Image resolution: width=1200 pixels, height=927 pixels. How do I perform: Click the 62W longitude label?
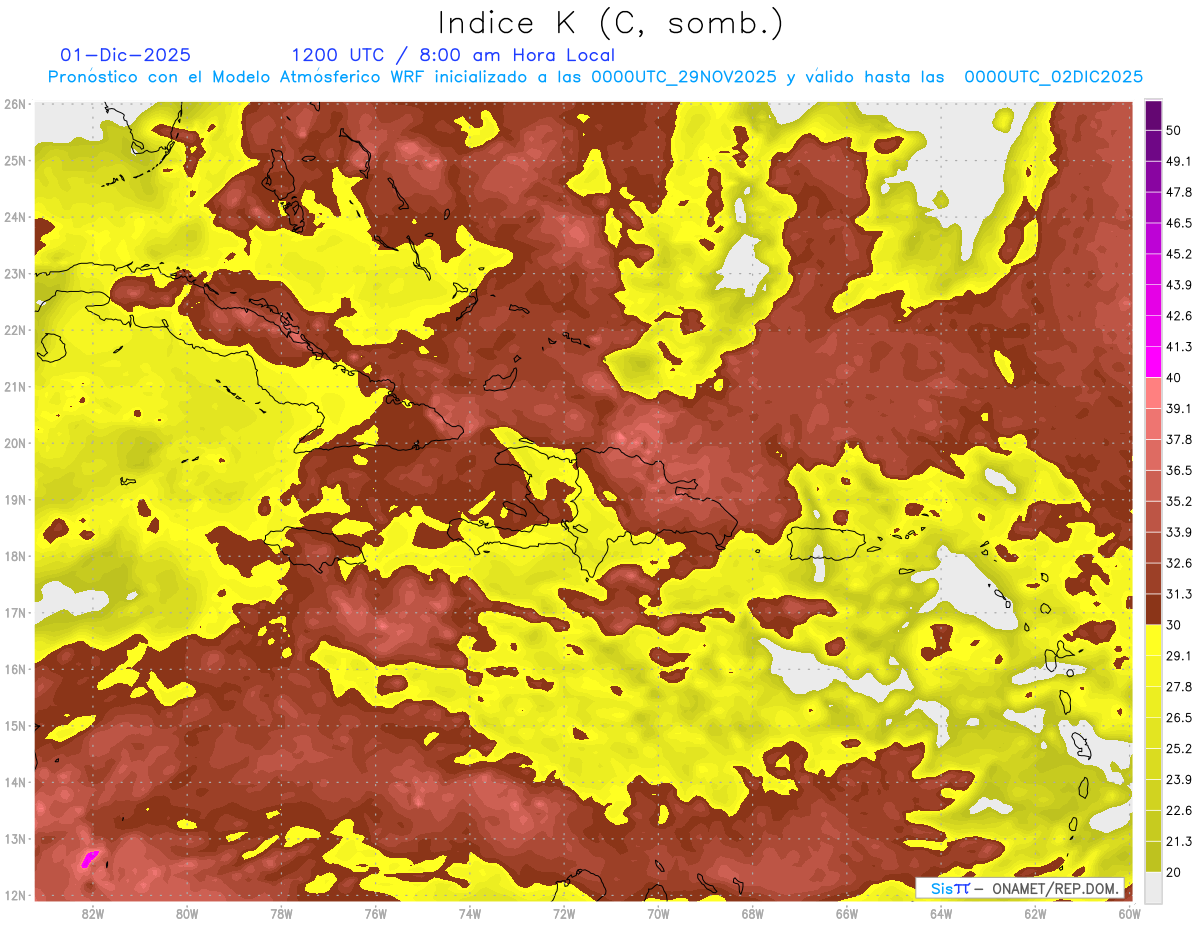(x=1036, y=913)
